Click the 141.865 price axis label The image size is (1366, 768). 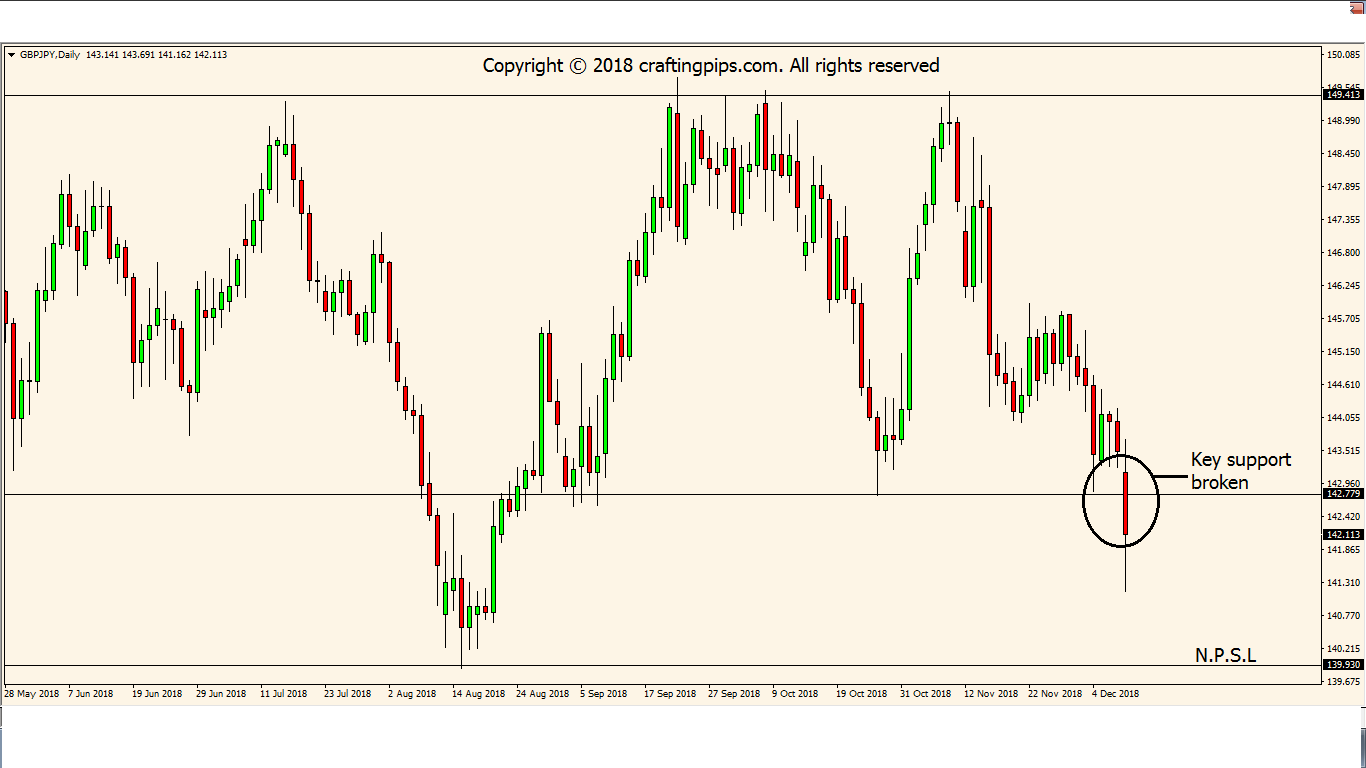1344,550
